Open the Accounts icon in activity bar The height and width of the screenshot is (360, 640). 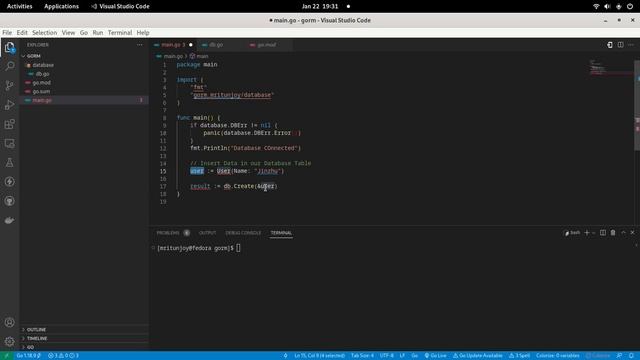[9, 322]
